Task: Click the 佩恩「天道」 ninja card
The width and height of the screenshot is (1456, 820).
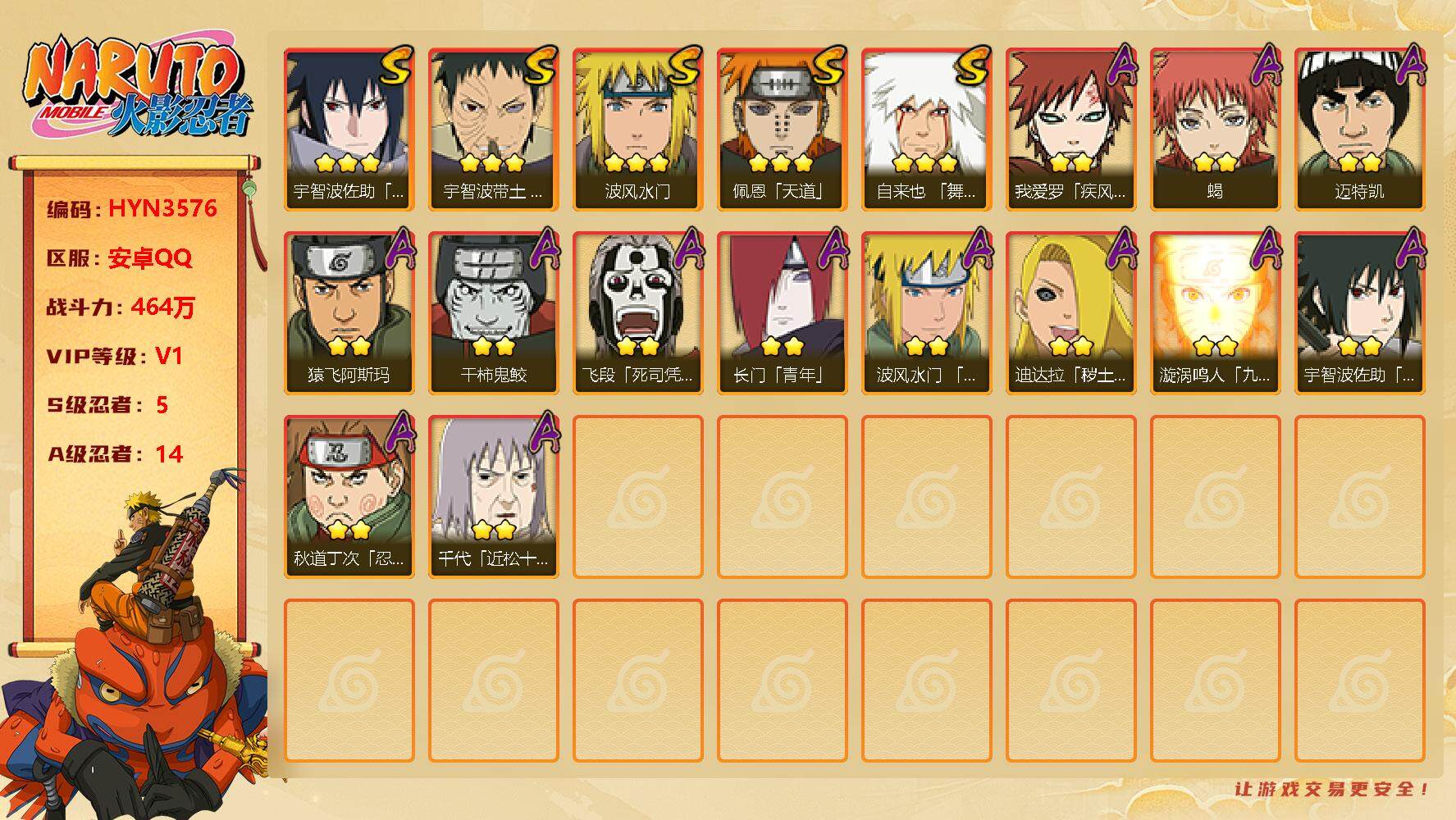Action: [782, 130]
